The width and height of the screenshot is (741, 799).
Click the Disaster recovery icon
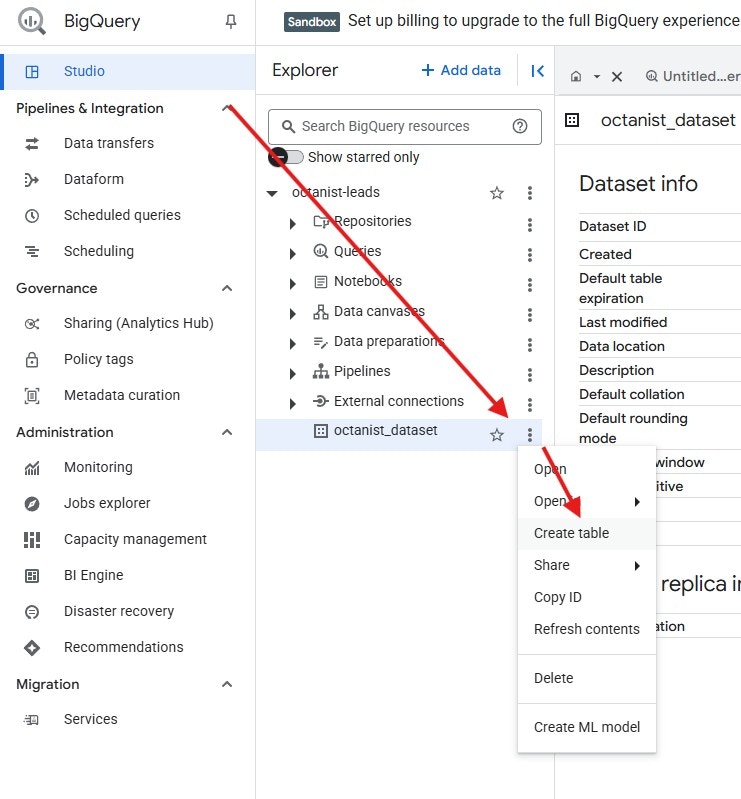32,612
